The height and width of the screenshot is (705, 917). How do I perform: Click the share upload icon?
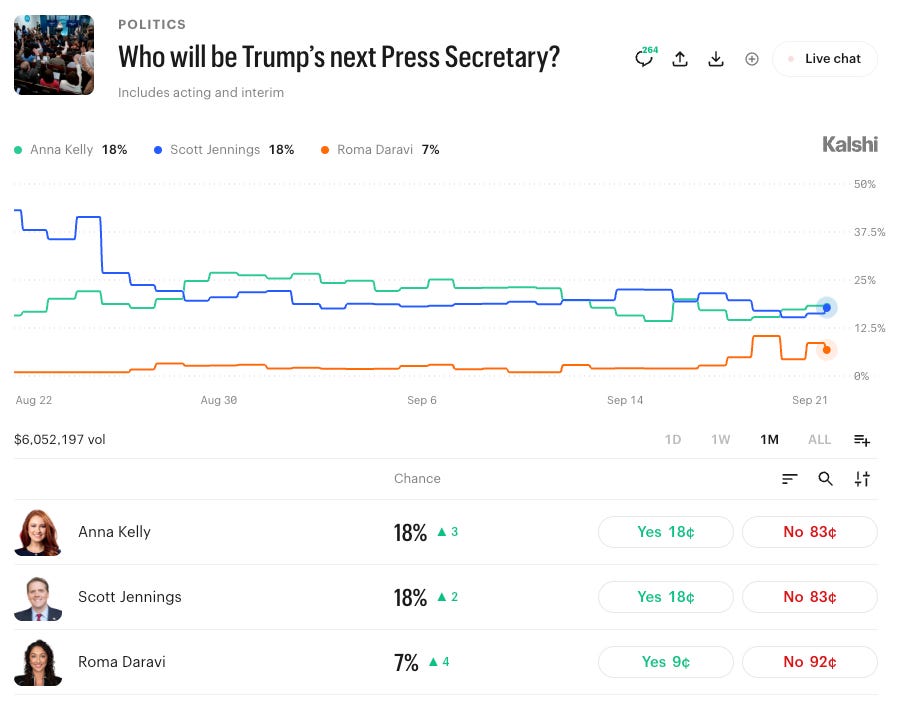coord(680,59)
